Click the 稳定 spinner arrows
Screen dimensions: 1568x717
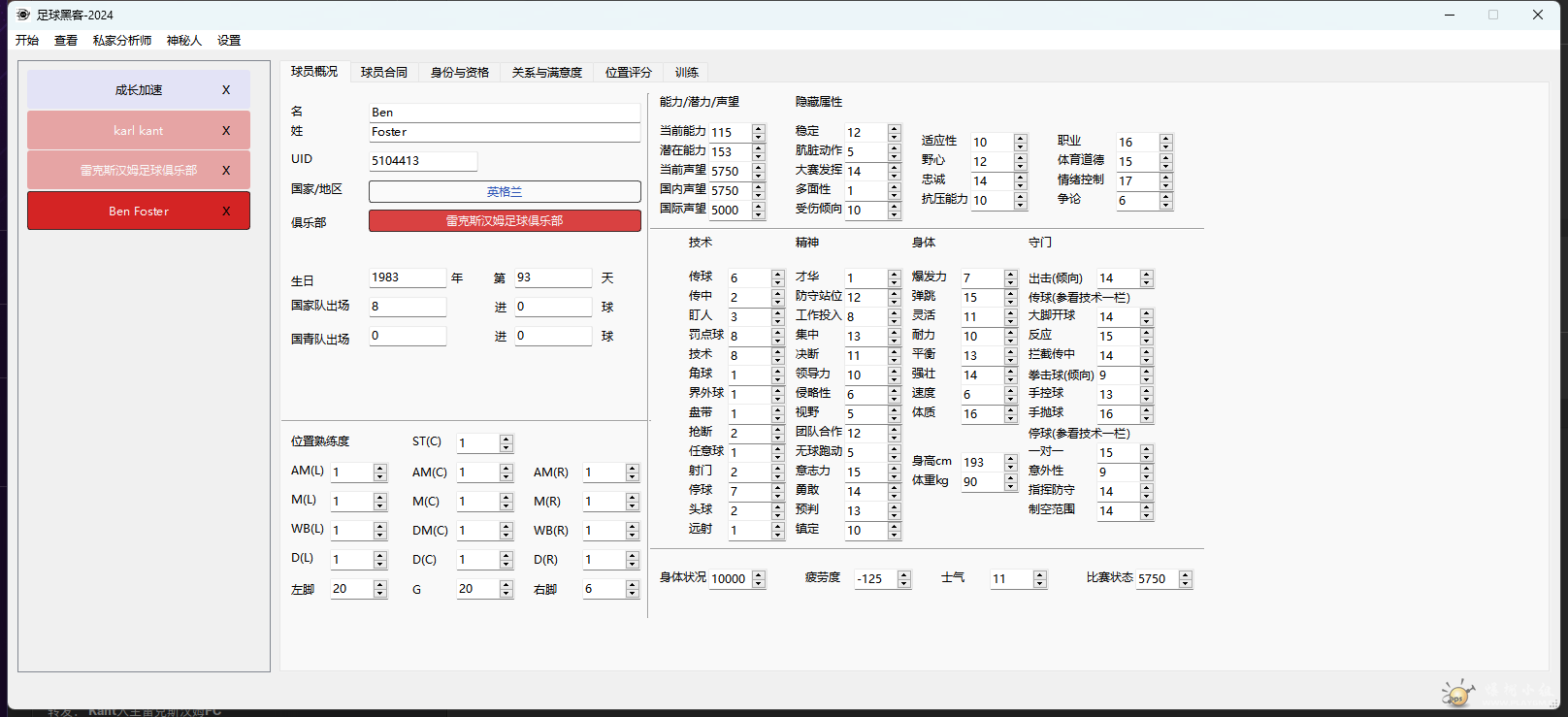[x=895, y=132]
